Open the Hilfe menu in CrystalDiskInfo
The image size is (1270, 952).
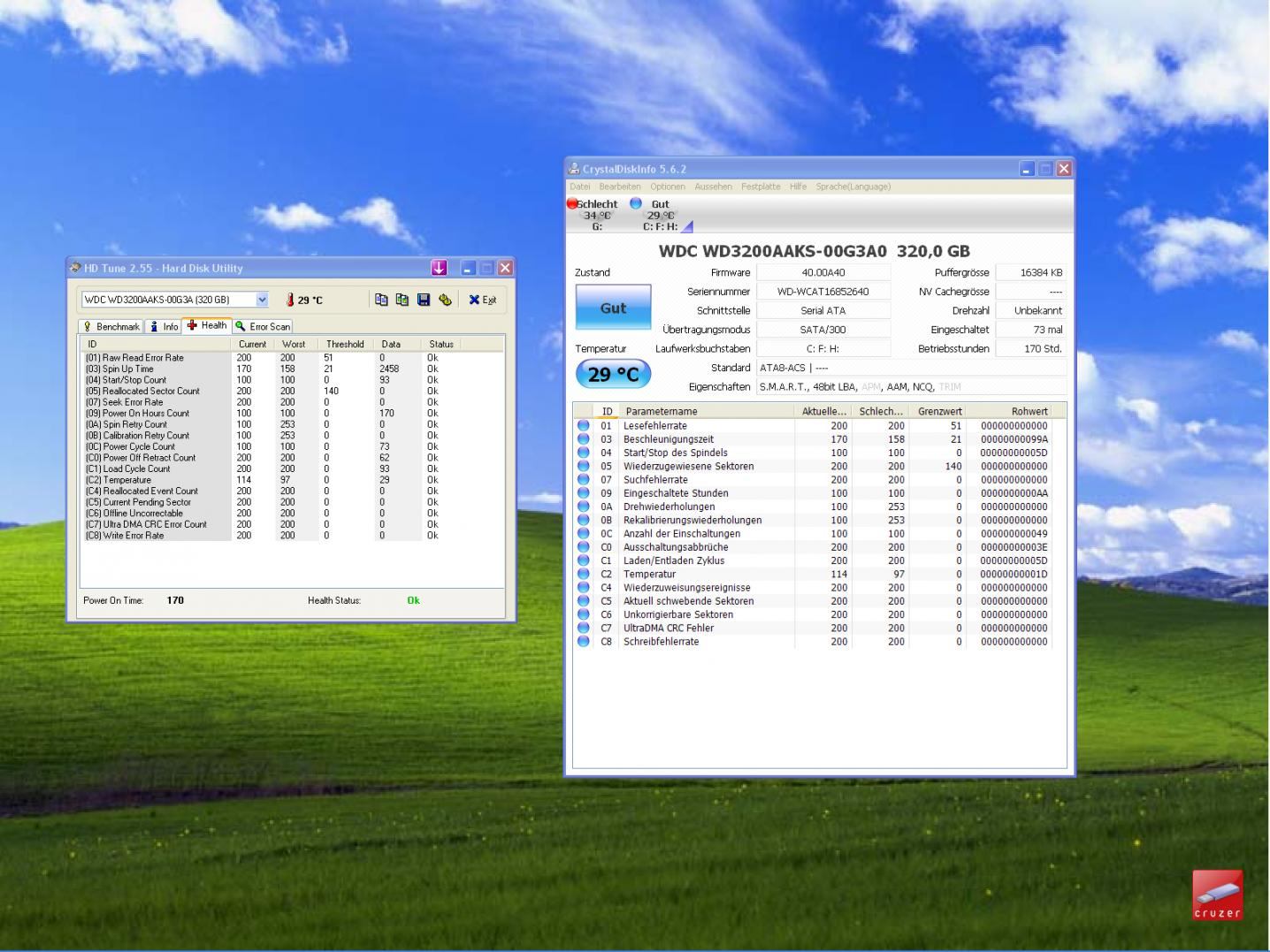(798, 187)
